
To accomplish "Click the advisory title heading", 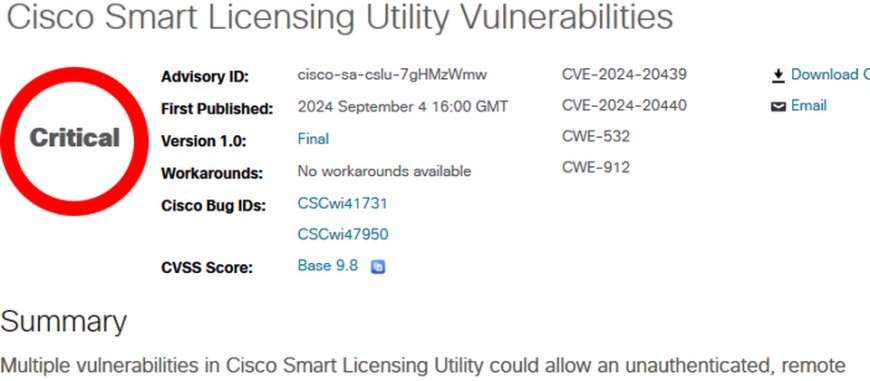I will 340,17.
